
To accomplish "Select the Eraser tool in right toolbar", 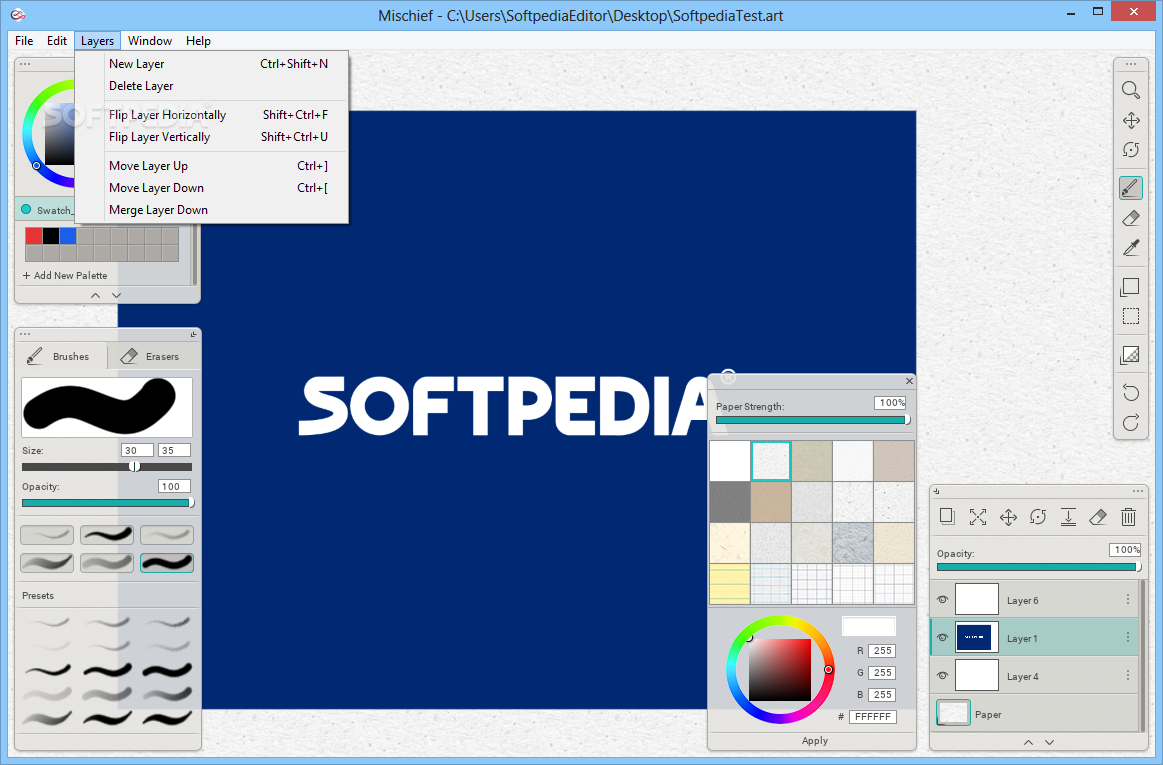I will (x=1130, y=218).
